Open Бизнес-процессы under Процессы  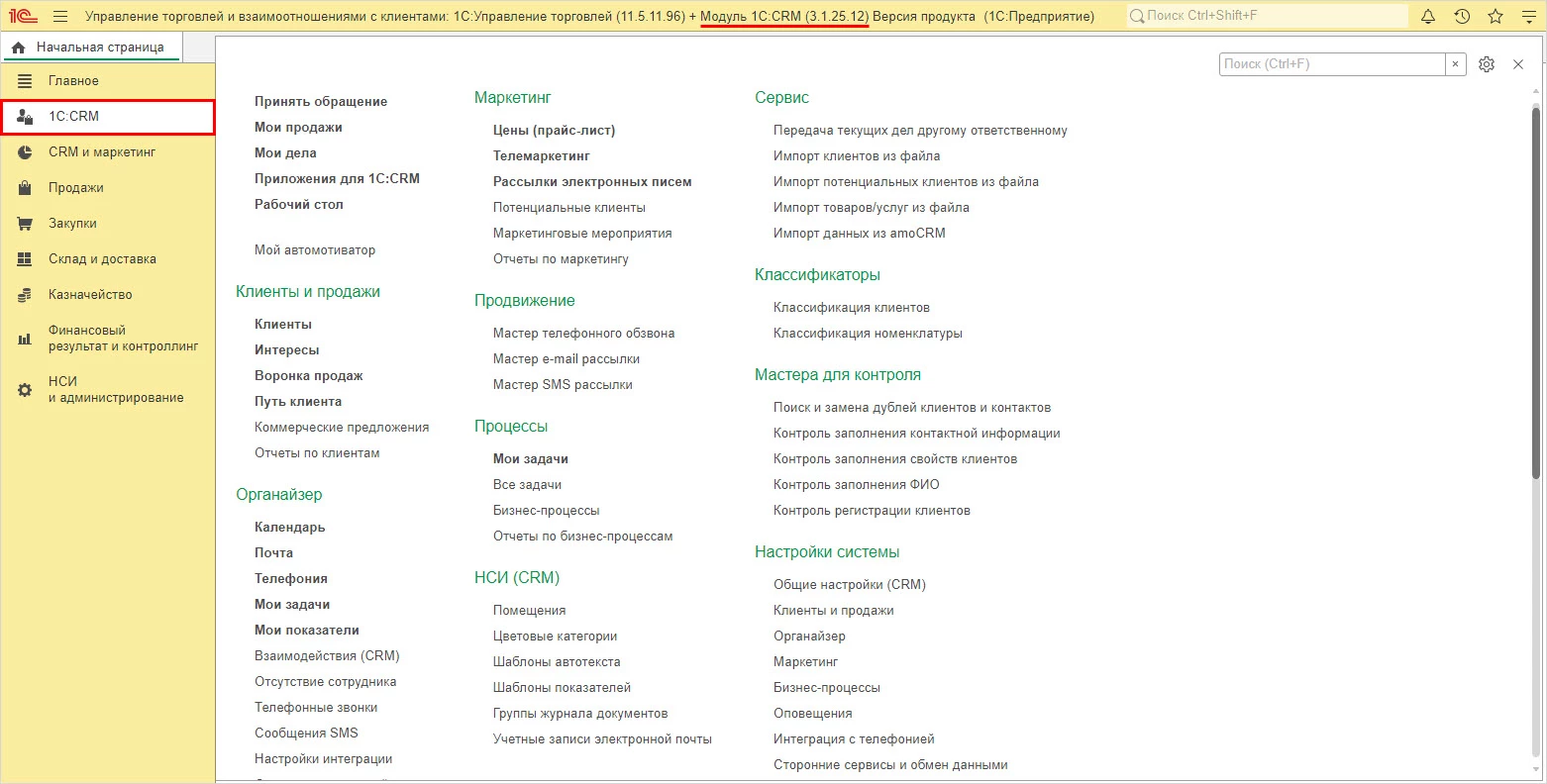[x=547, y=511]
